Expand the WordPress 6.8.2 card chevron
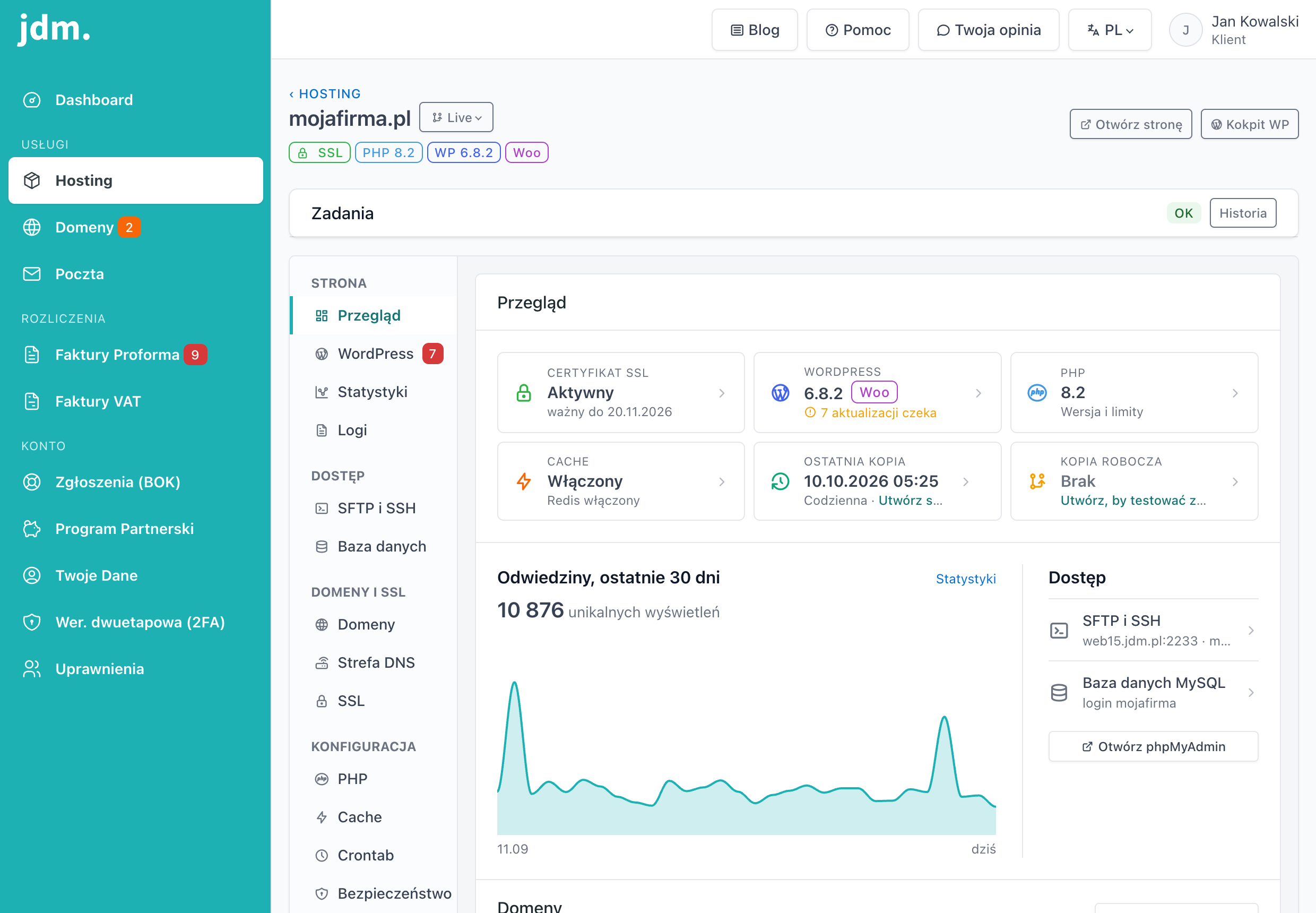Screen dimensions: 1316x913 pos(979,393)
